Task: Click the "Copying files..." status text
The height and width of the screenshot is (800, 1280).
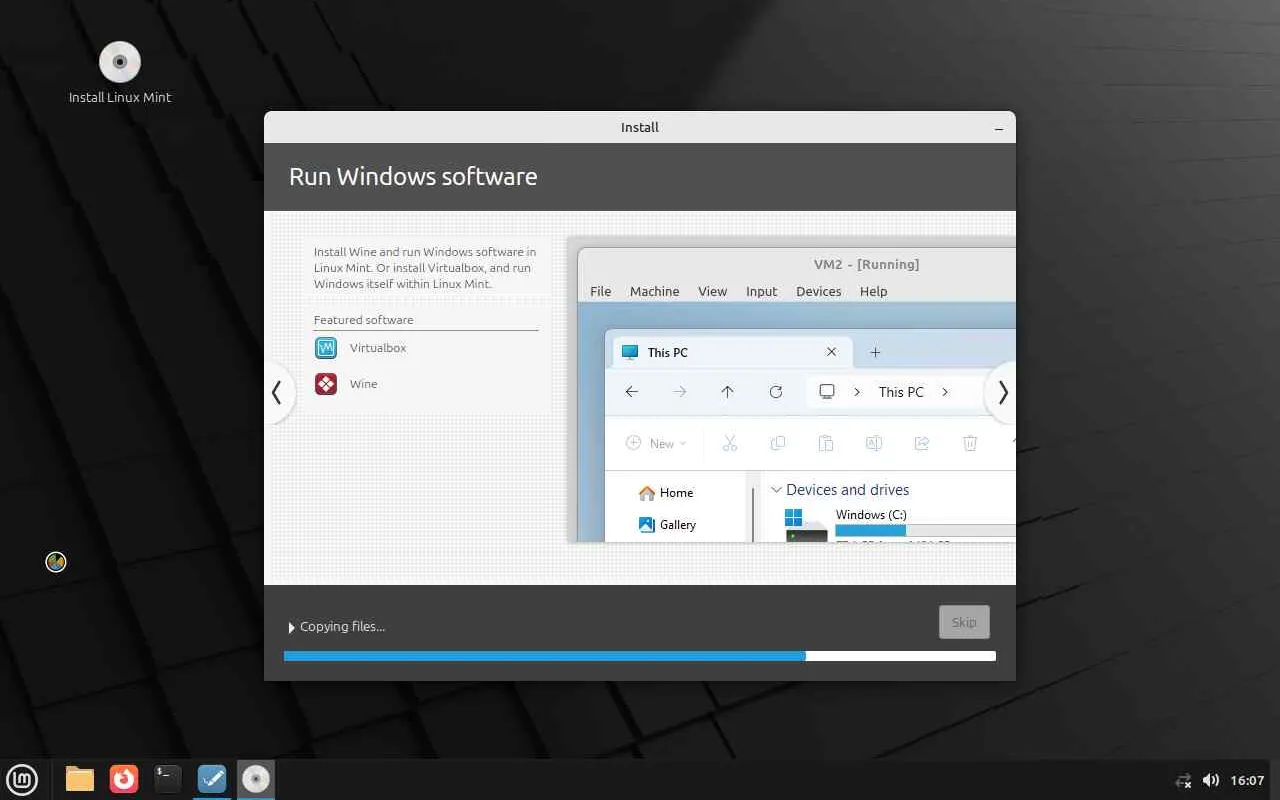Action: click(343, 627)
